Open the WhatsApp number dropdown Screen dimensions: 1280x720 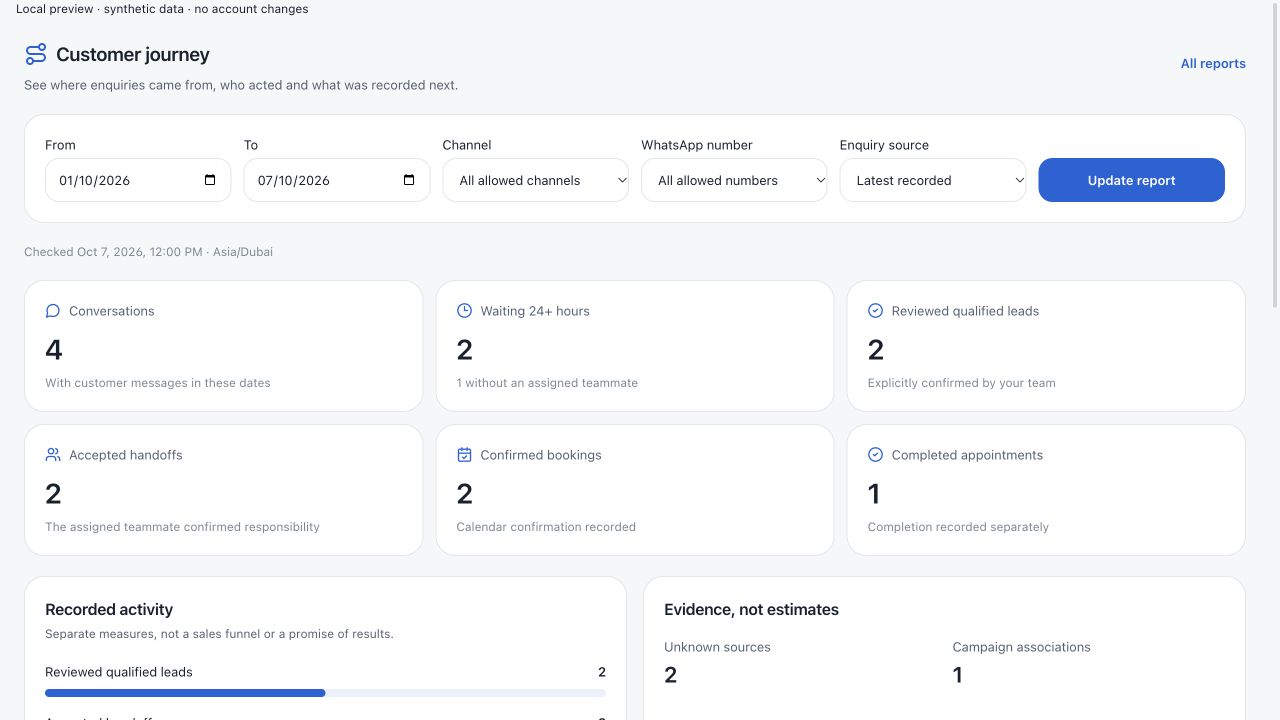click(x=734, y=180)
